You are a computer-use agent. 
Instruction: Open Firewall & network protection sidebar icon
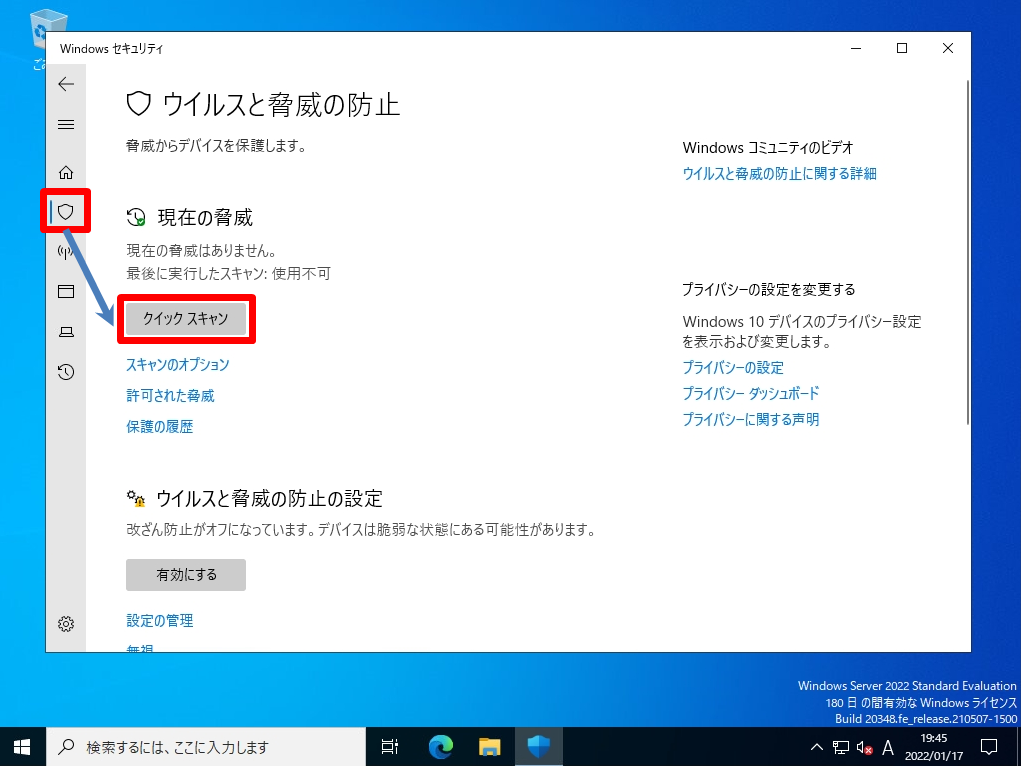[66, 251]
